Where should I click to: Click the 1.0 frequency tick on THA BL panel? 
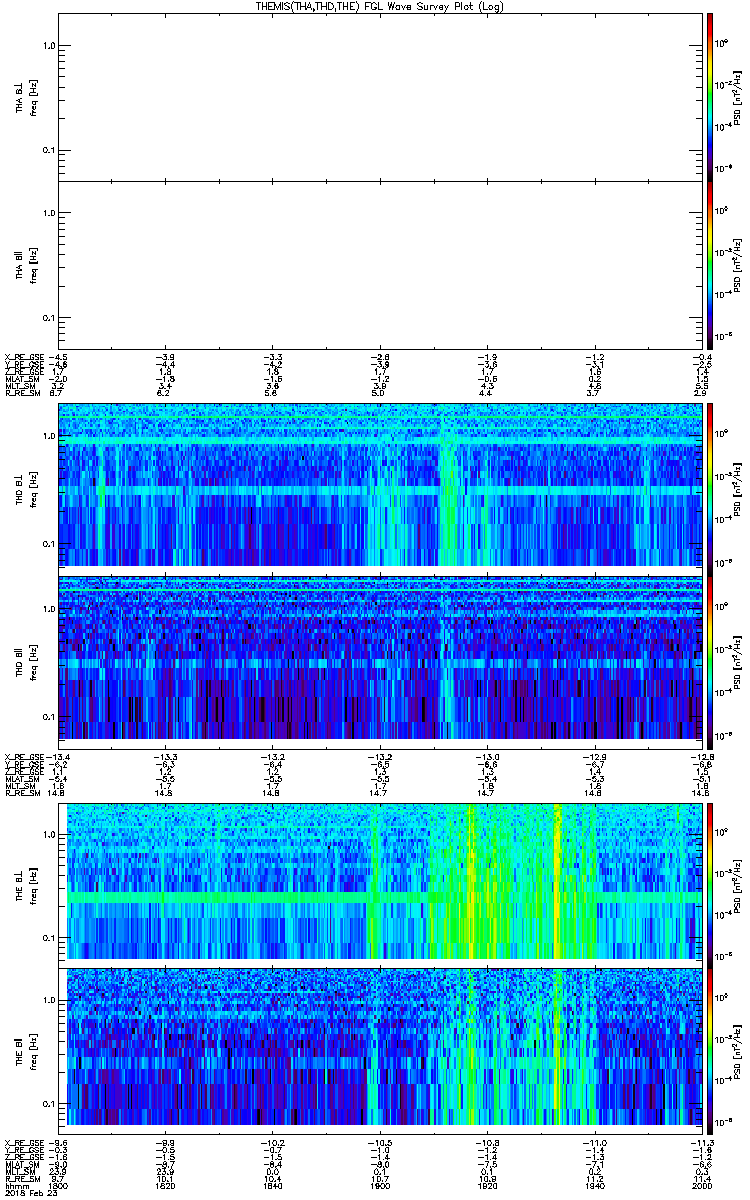pos(50,46)
